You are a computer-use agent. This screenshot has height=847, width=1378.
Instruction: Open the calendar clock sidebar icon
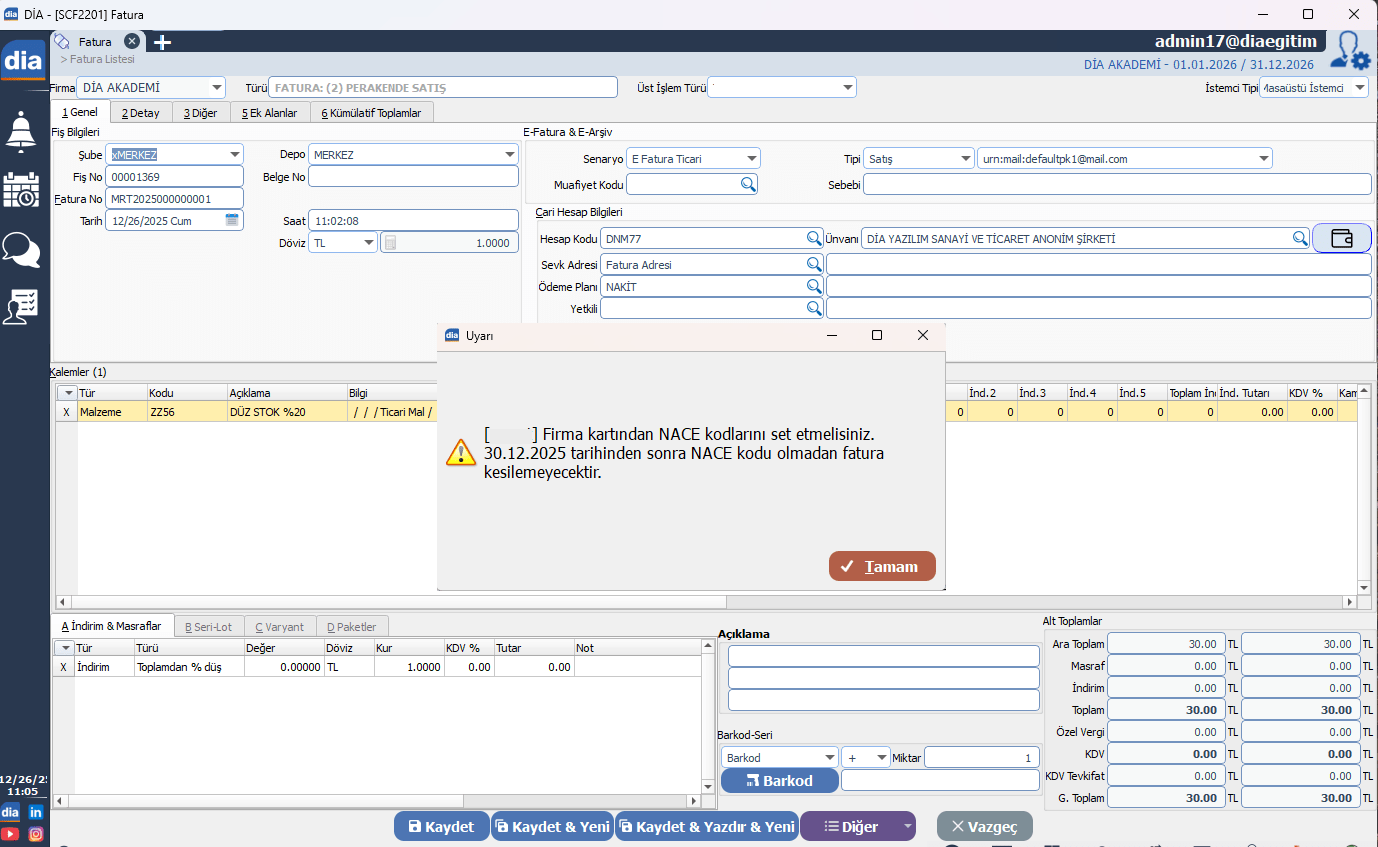pos(22,190)
